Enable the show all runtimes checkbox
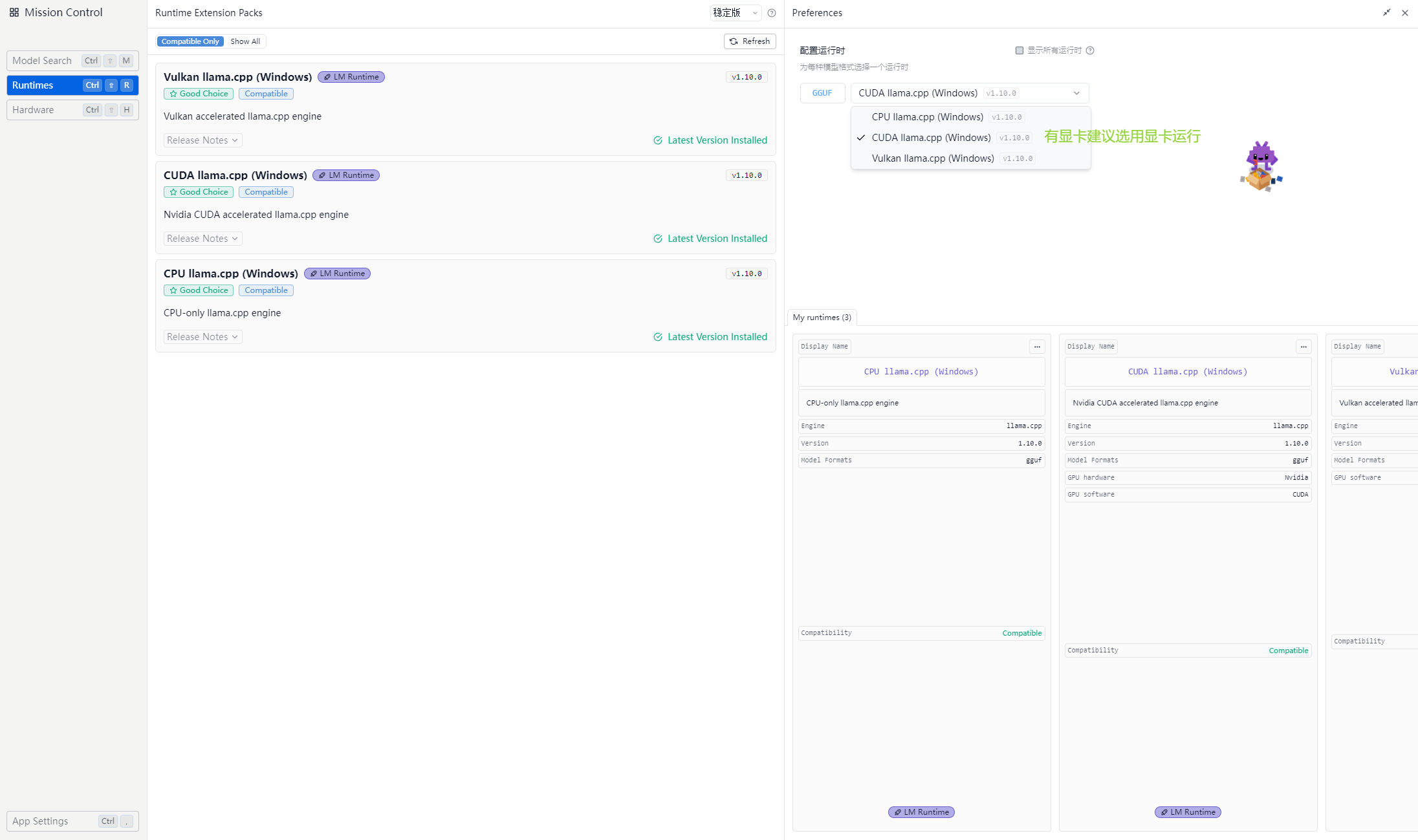The height and width of the screenshot is (840, 1418). pos(1020,50)
